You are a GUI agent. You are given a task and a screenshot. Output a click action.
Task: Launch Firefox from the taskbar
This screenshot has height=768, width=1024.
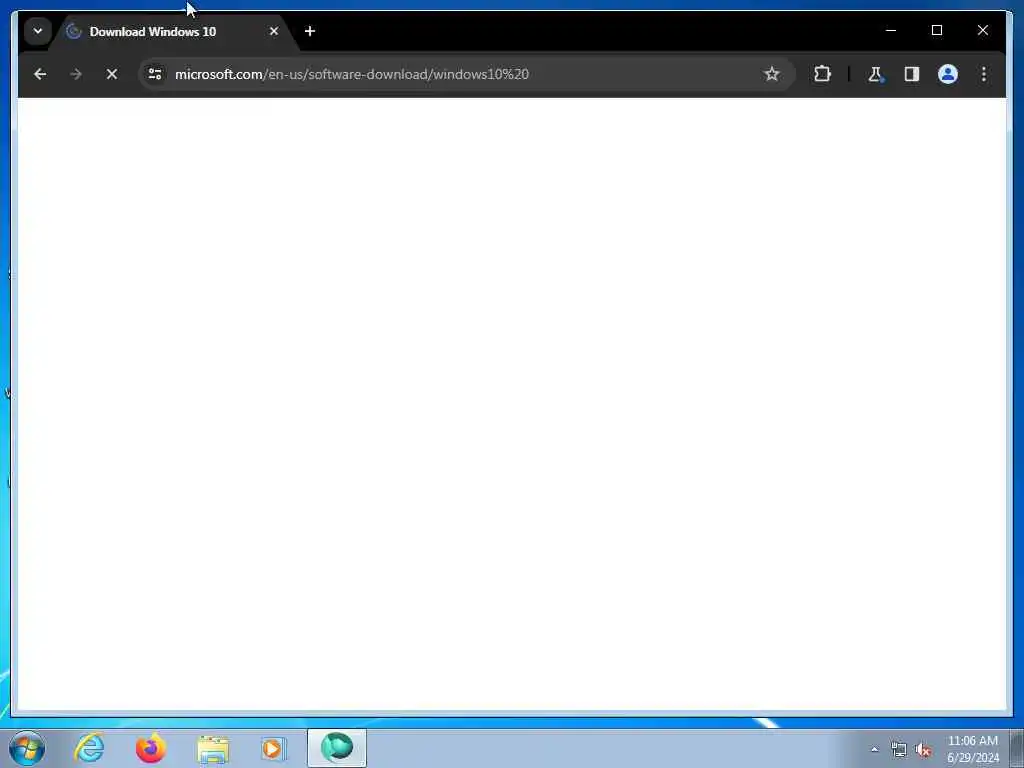coord(150,748)
